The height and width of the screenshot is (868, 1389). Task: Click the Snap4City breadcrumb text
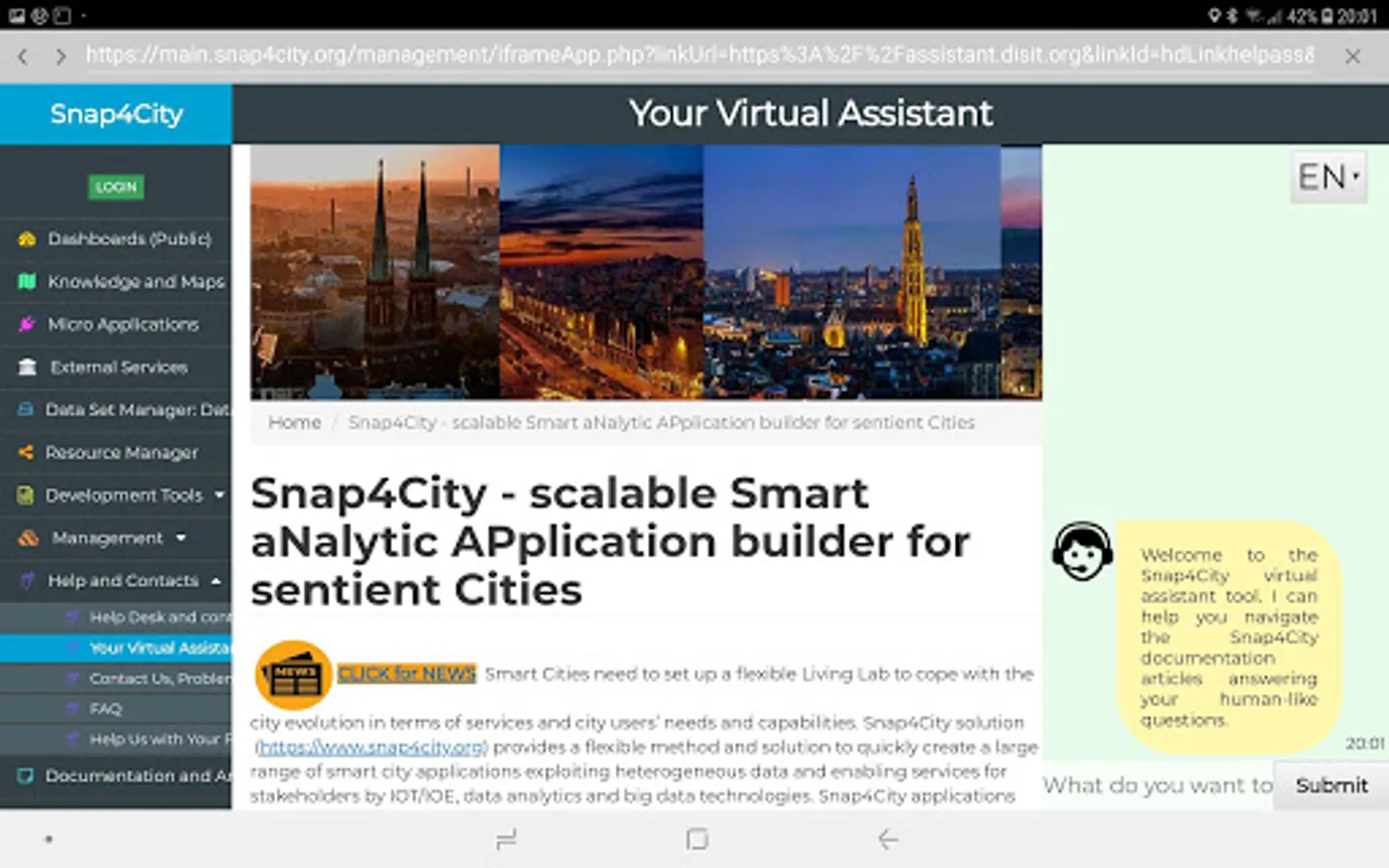pos(661,422)
